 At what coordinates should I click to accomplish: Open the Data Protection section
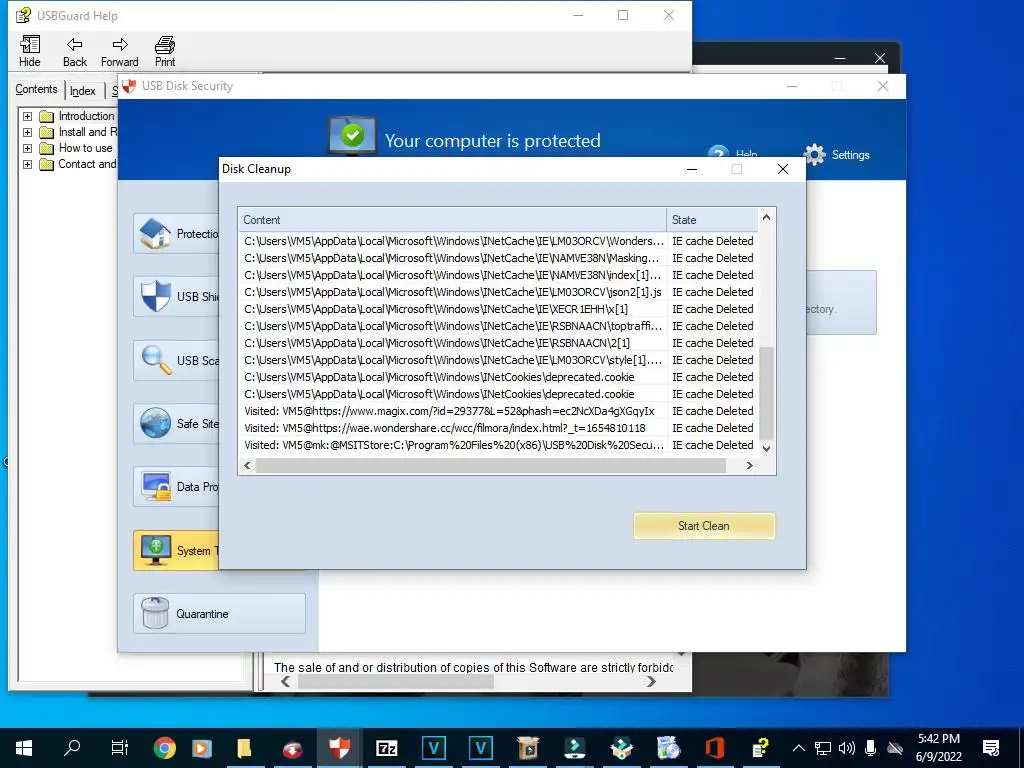tap(176, 487)
